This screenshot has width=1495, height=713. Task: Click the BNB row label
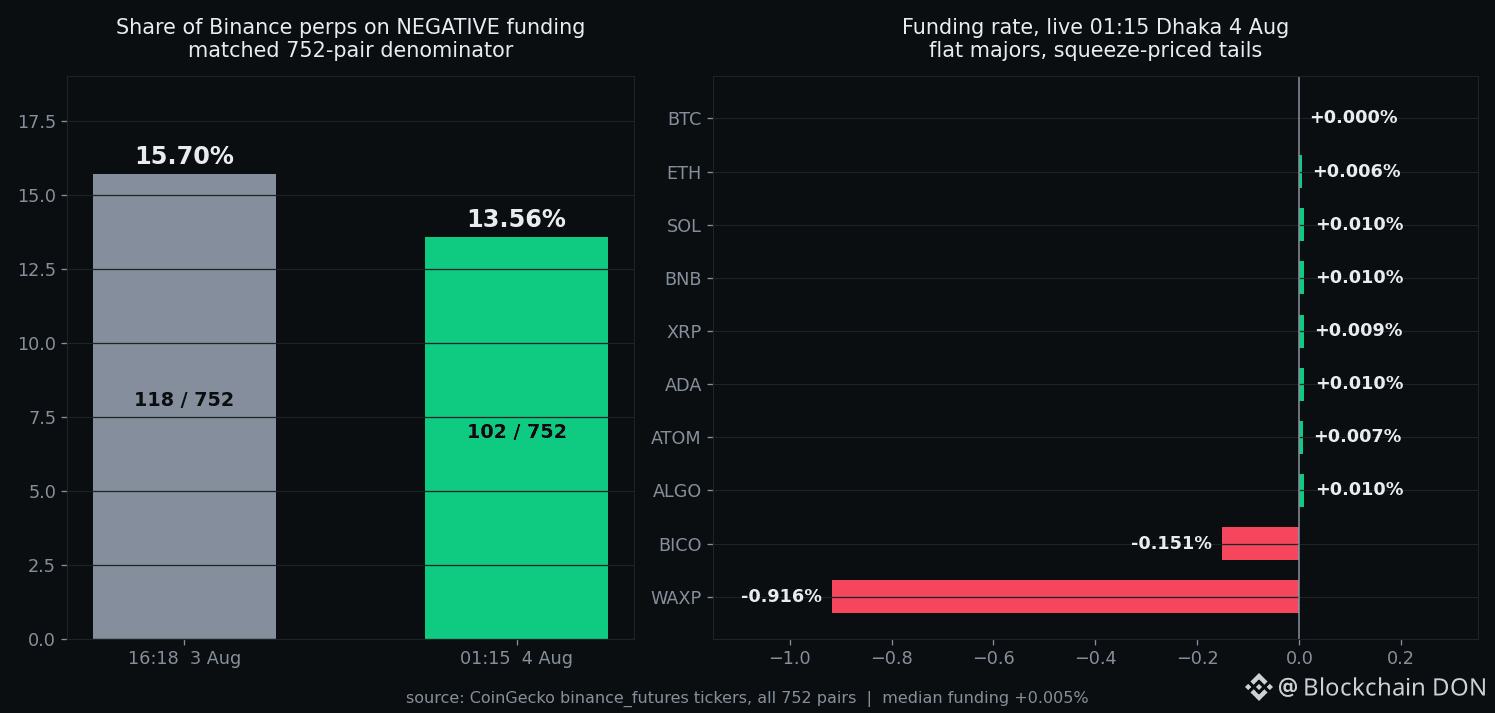click(x=683, y=279)
